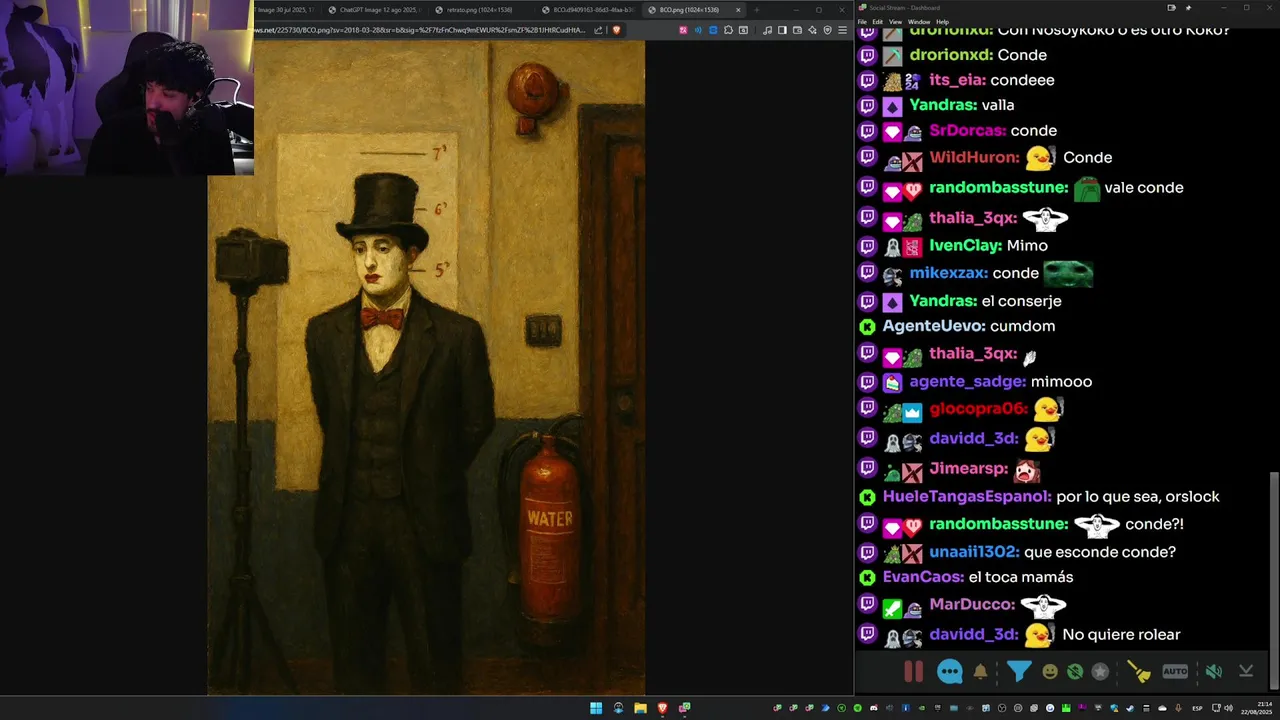Click the message 'No quiere rolear'
Image resolution: width=1280 pixels, height=720 pixels.
point(1121,634)
